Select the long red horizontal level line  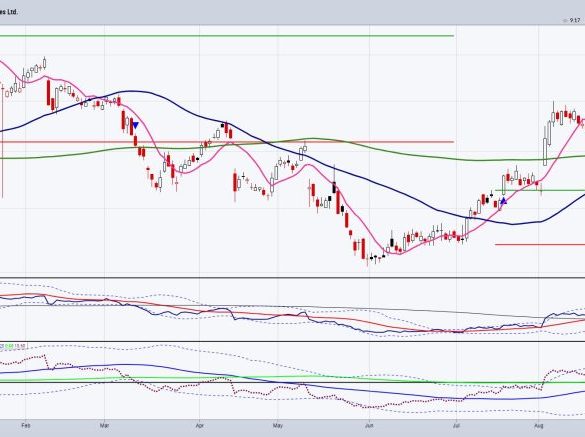click(x=227, y=142)
